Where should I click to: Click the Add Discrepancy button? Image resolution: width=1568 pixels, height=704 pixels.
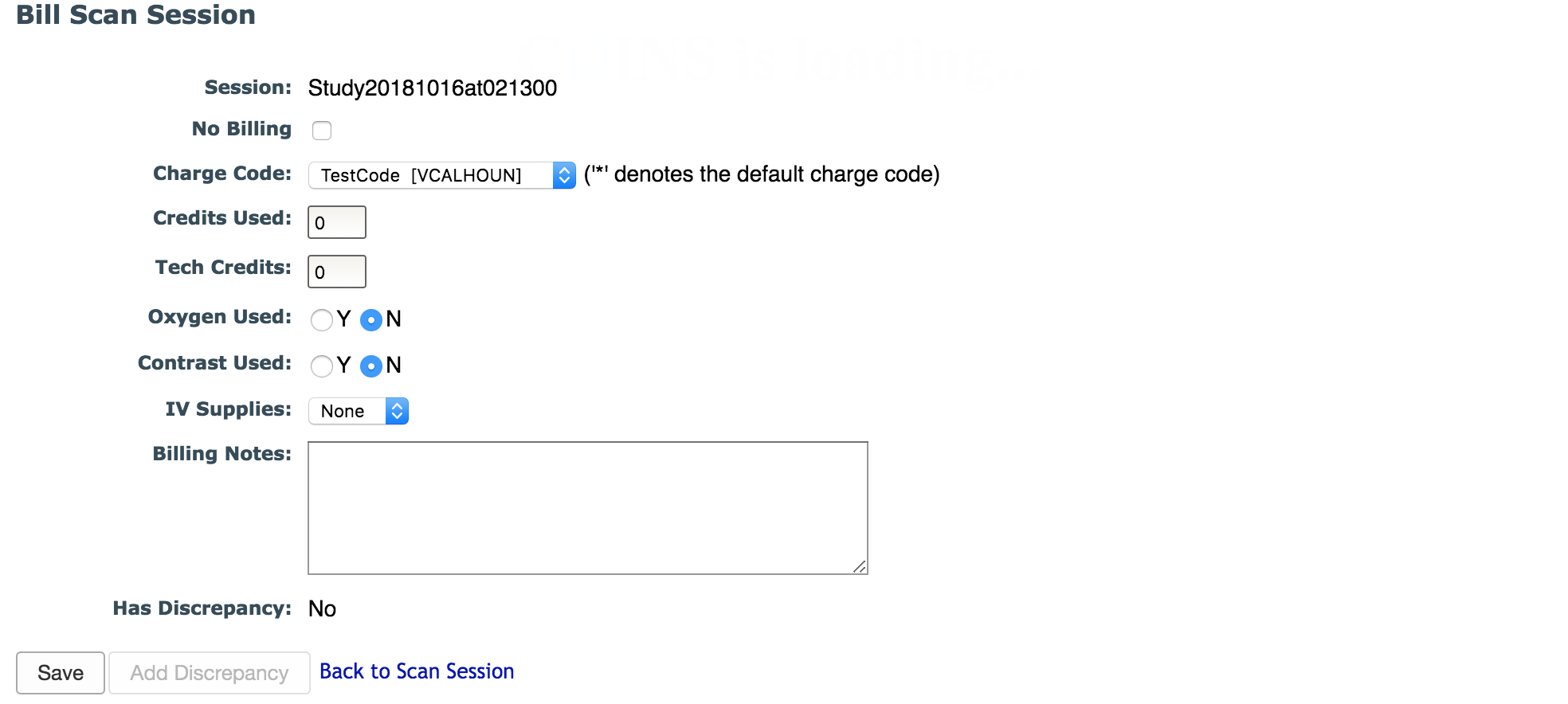coord(210,673)
